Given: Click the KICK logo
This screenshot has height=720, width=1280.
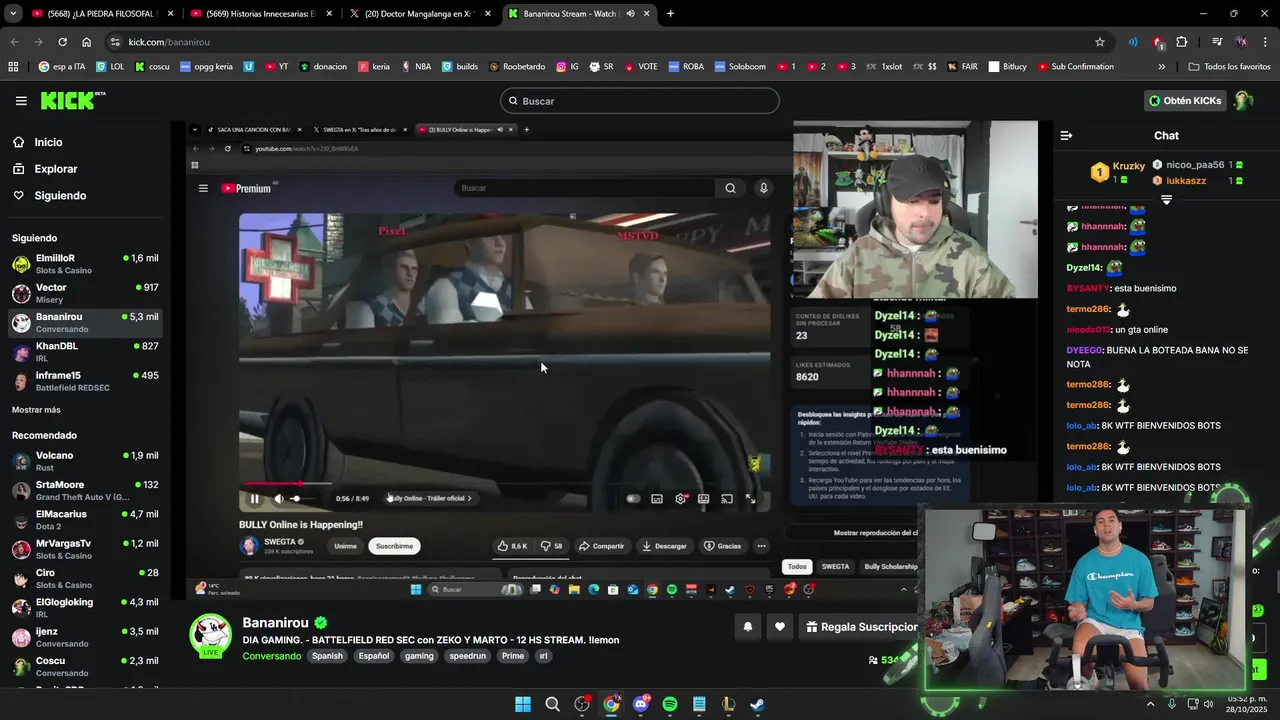Looking at the screenshot, I should (x=72, y=100).
